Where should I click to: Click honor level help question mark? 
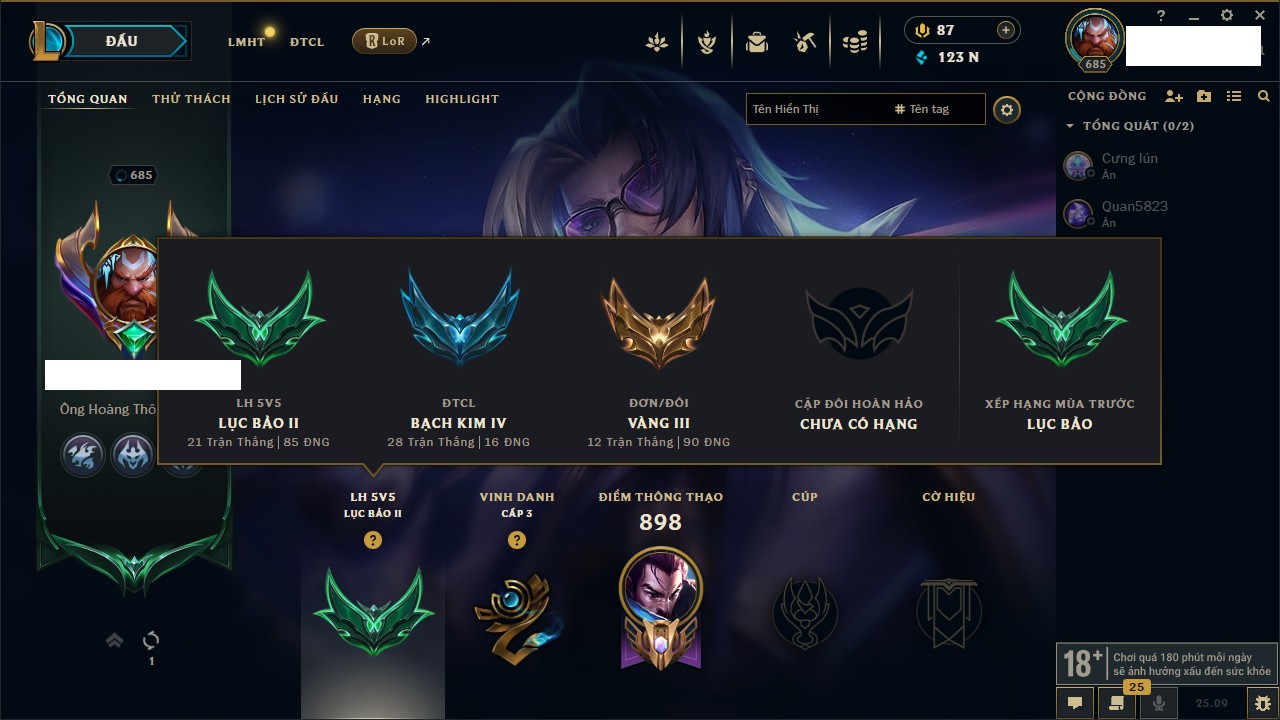coord(517,540)
